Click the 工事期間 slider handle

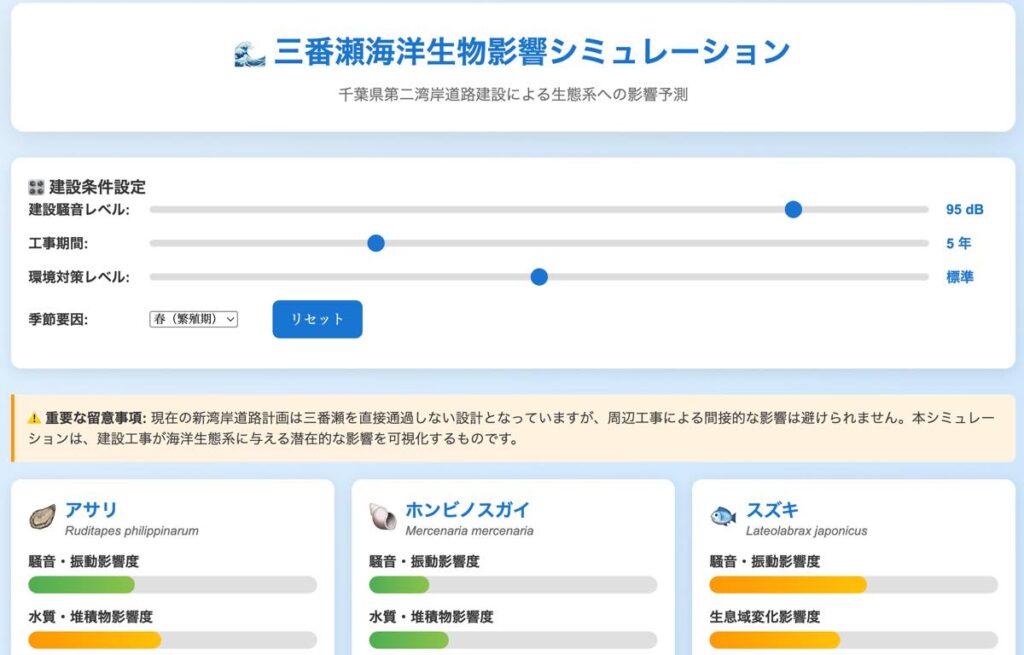coord(376,243)
